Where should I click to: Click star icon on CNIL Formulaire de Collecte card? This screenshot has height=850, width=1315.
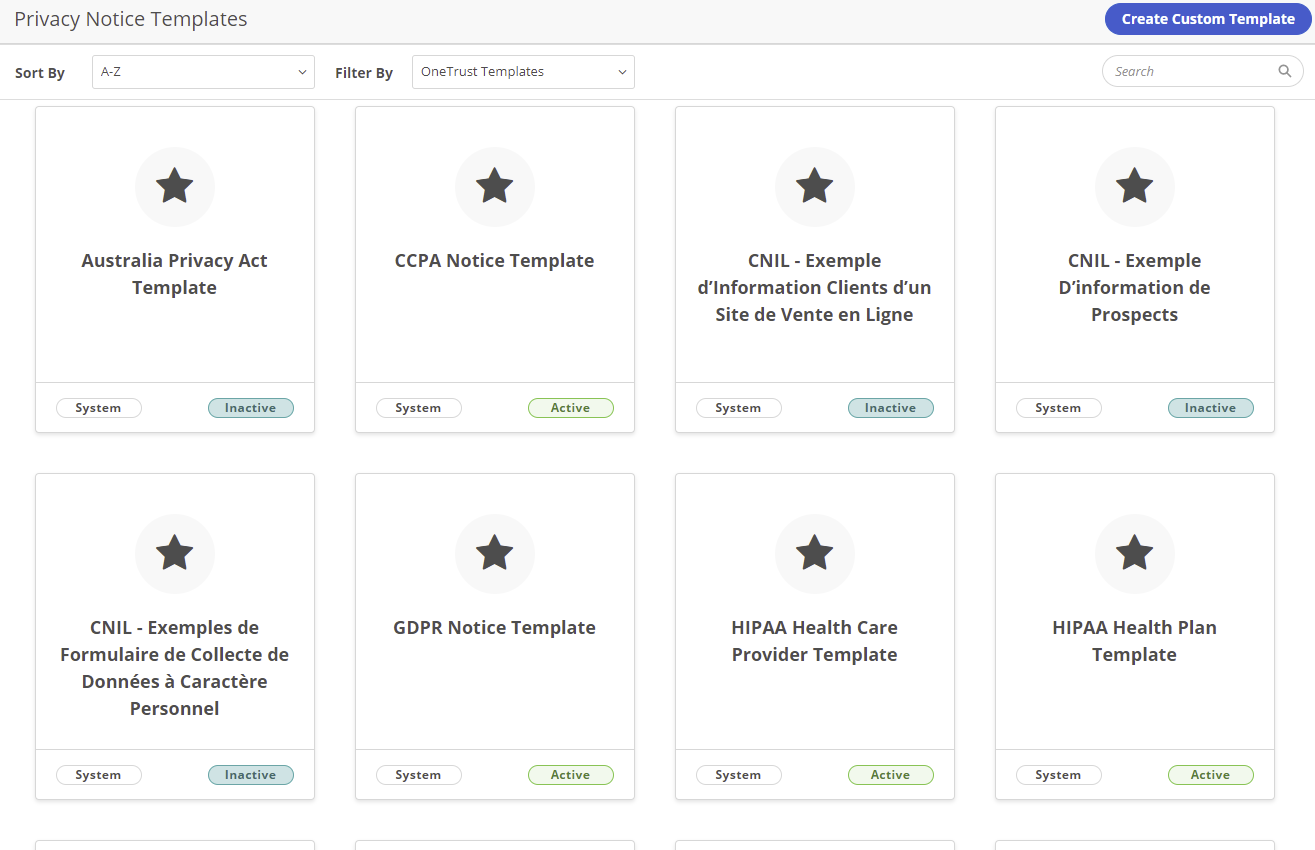[x=175, y=553]
